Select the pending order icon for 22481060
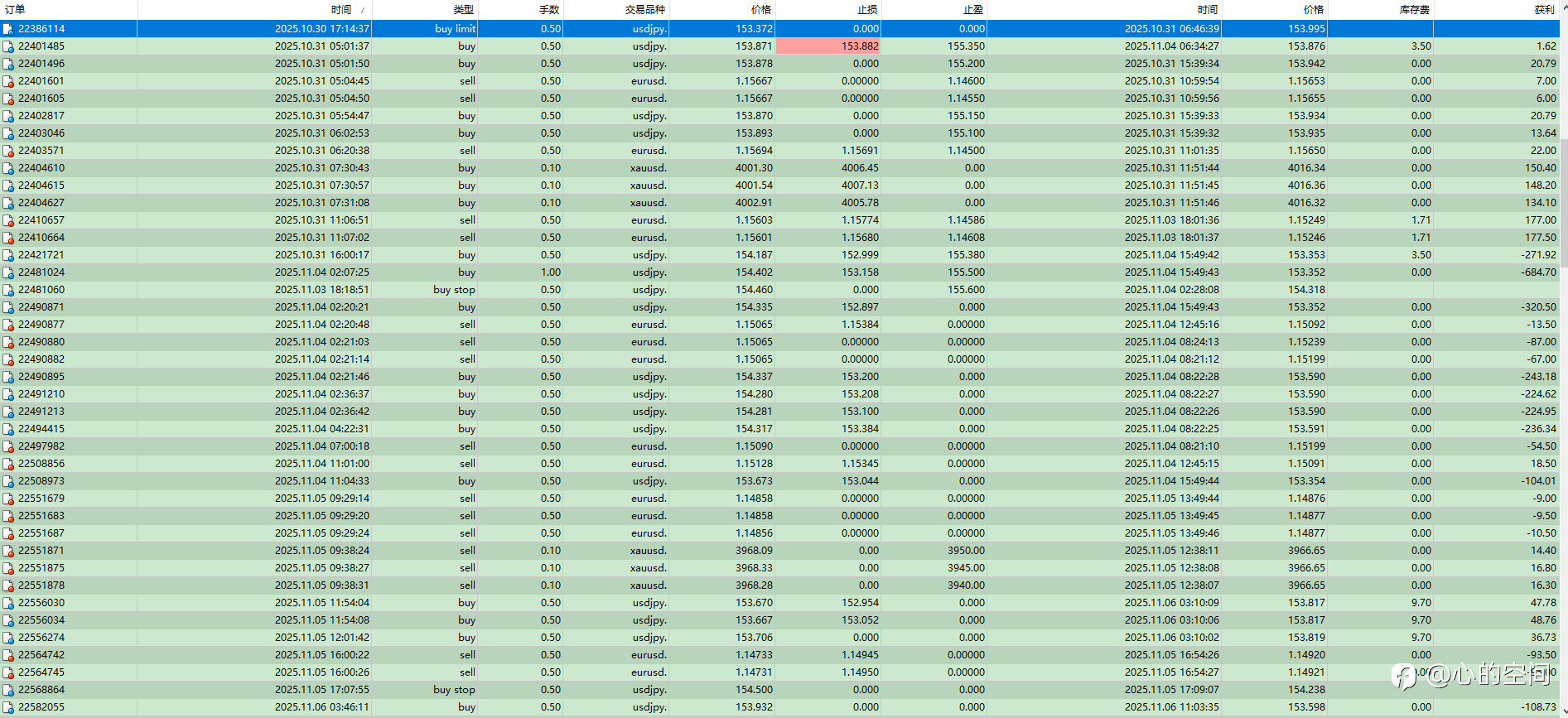Image resolution: width=1568 pixels, height=718 pixels. pyautogui.click(x=8, y=290)
